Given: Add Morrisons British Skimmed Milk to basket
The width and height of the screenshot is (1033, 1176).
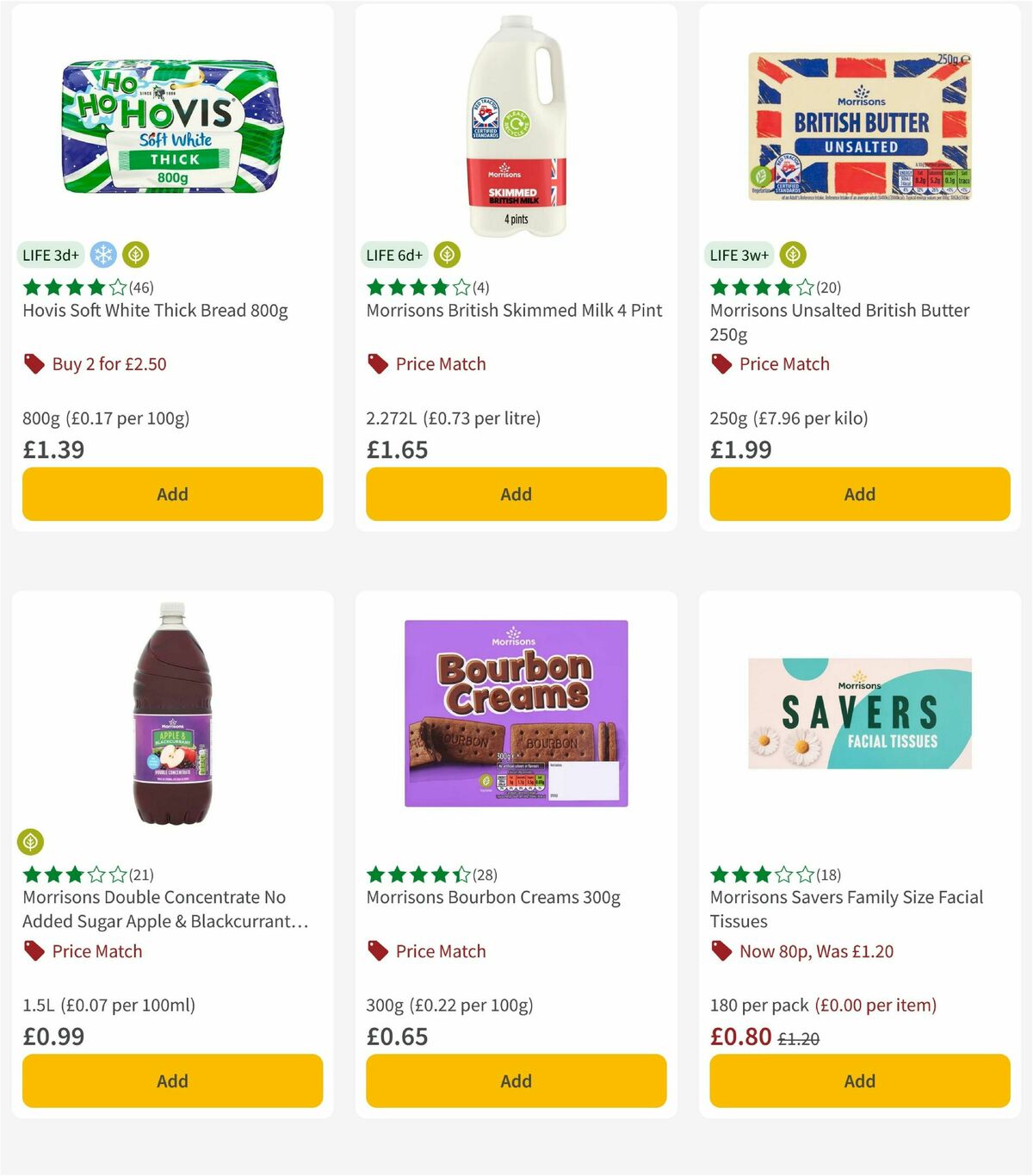Looking at the screenshot, I should (516, 494).
